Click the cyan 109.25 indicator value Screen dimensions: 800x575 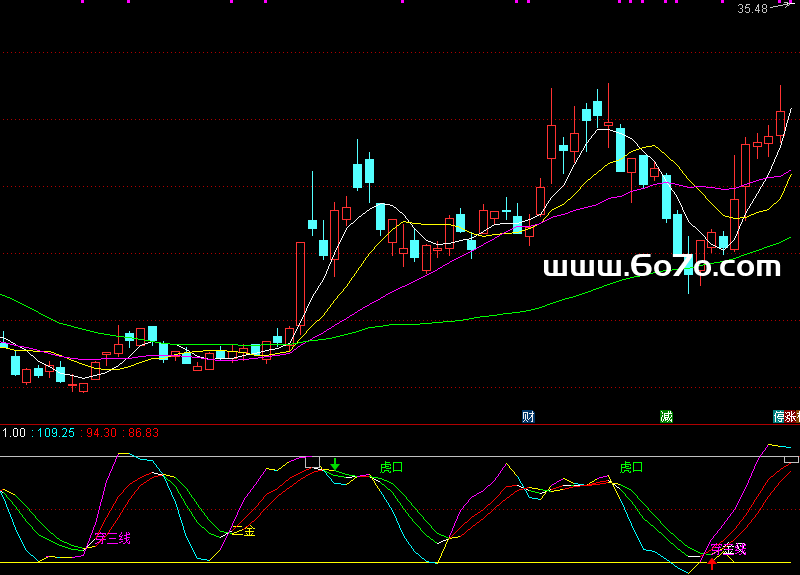[54, 433]
